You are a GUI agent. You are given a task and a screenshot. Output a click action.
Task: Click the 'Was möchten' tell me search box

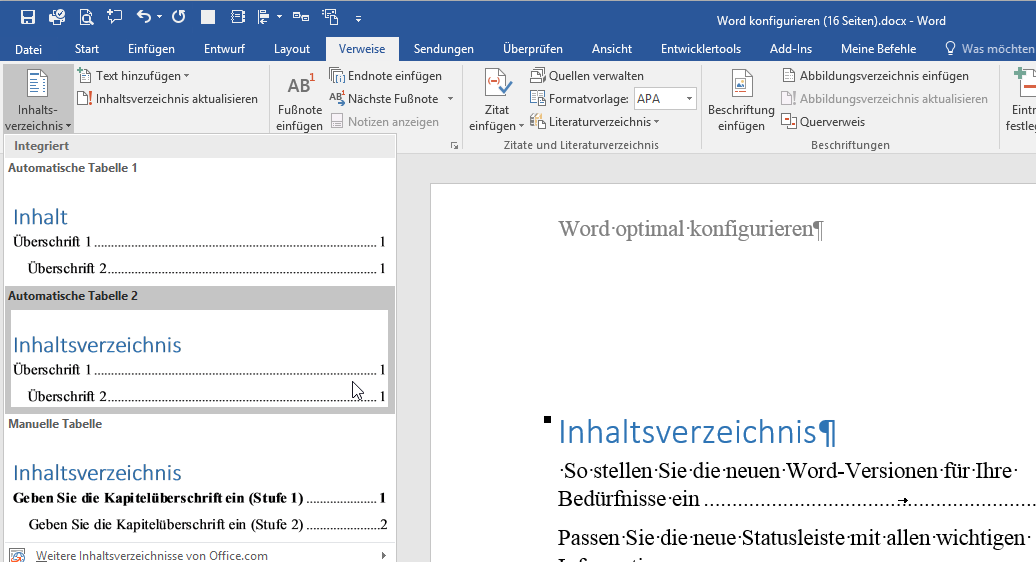point(990,49)
